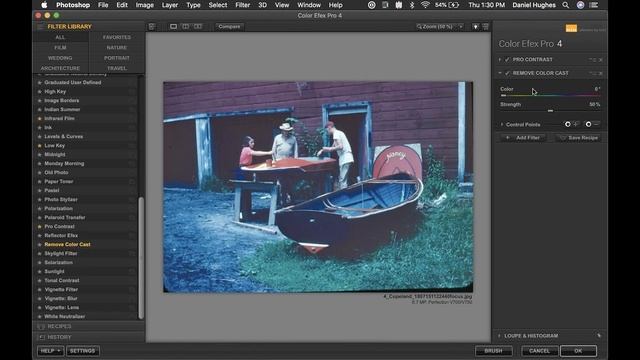Uncheck the Pro Contrast filter
The height and width of the screenshot is (360, 640).
pyautogui.click(x=507, y=60)
